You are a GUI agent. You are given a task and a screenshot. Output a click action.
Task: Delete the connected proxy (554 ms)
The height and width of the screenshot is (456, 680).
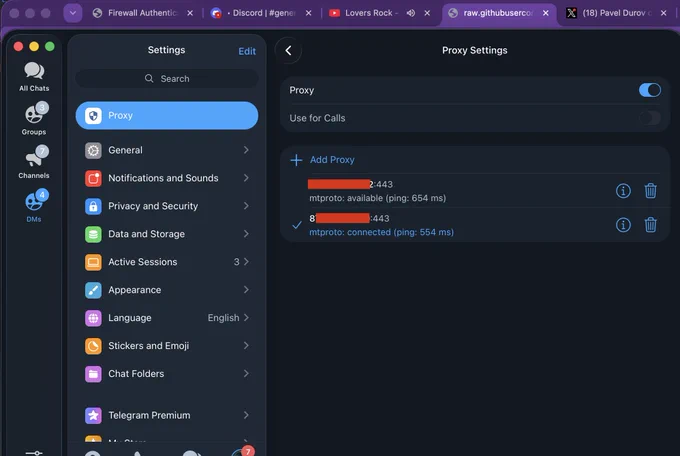[x=651, y=225]
